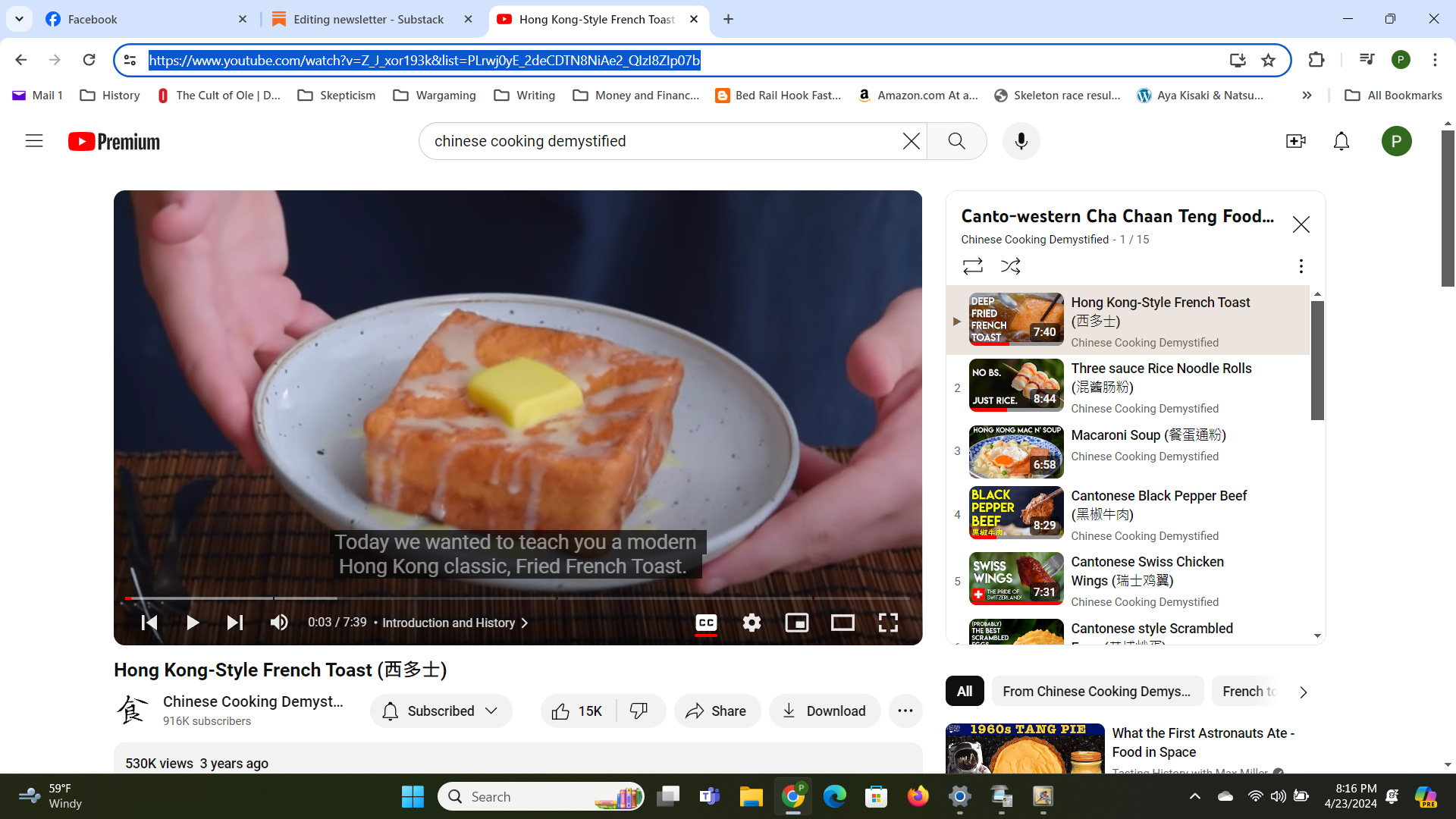
Task: Open Chrome extensions puzzle icon
Action: pos(1316,60)
